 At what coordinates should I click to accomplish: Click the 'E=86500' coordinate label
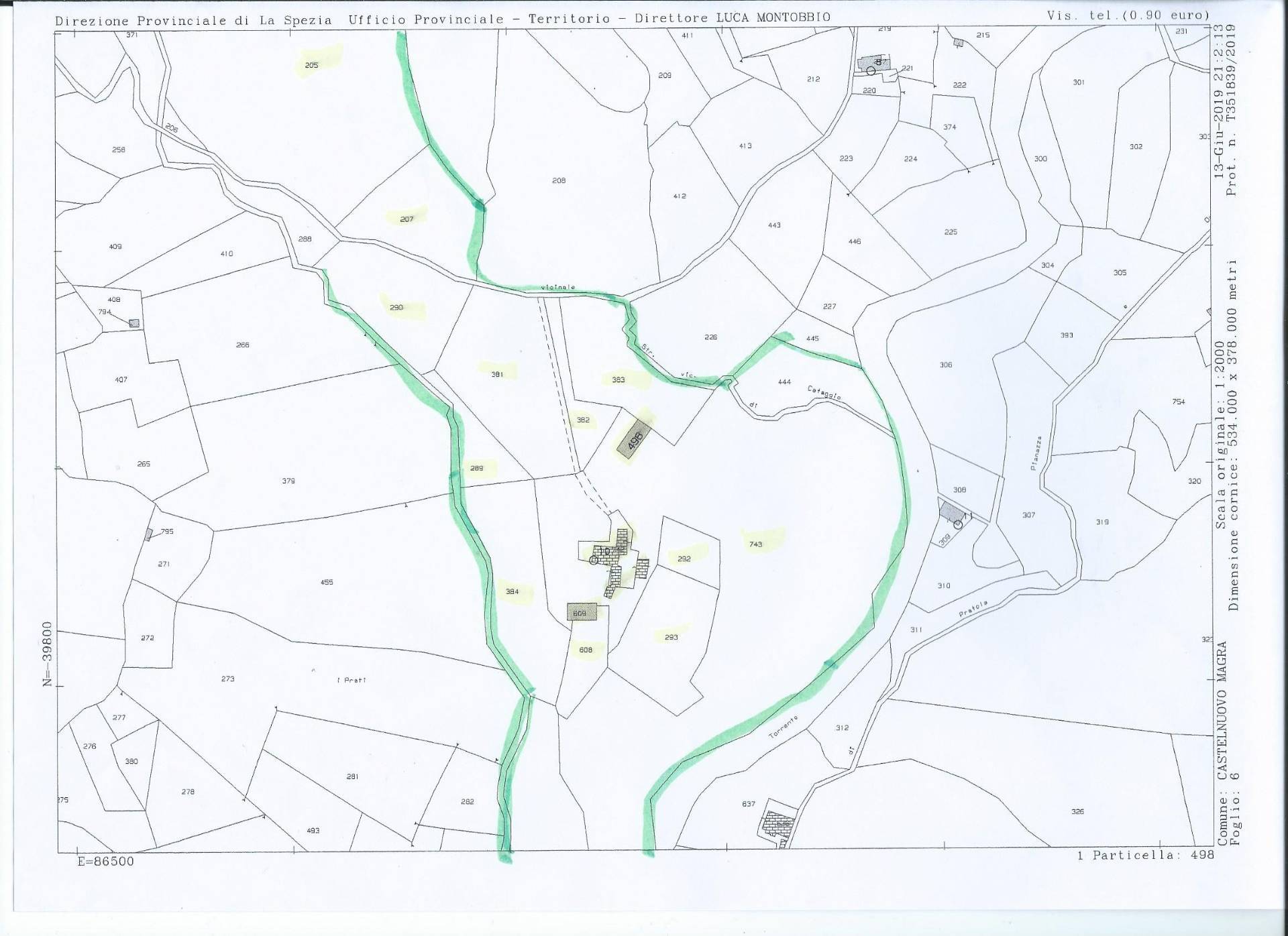[x=105, y=862]
